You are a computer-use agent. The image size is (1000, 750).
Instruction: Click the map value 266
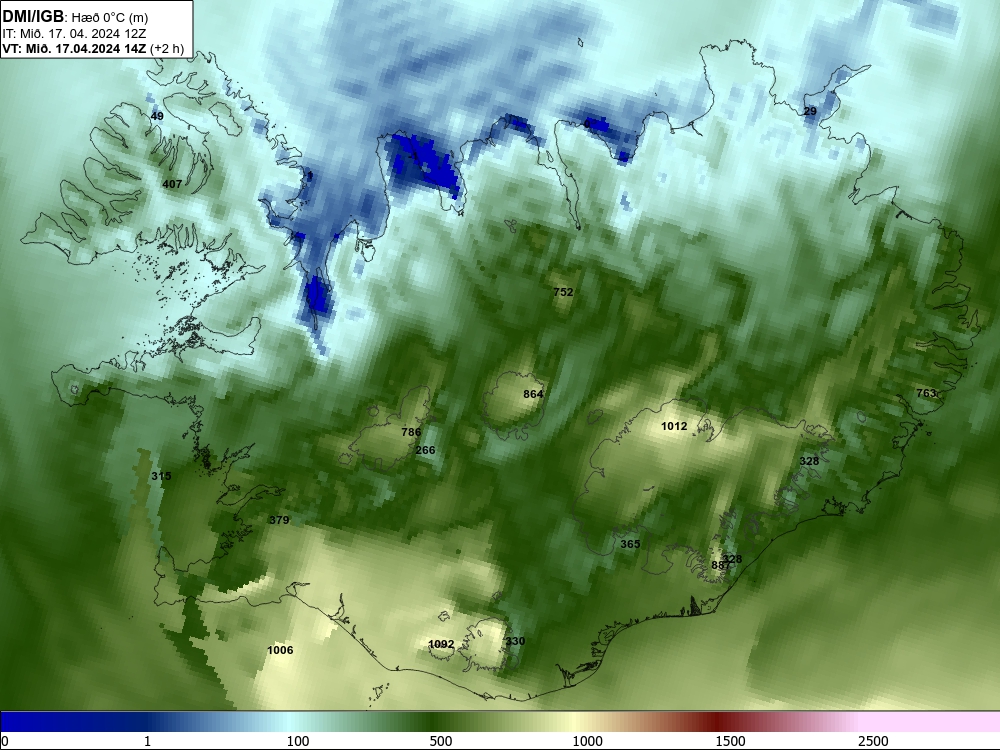(425, 450)
